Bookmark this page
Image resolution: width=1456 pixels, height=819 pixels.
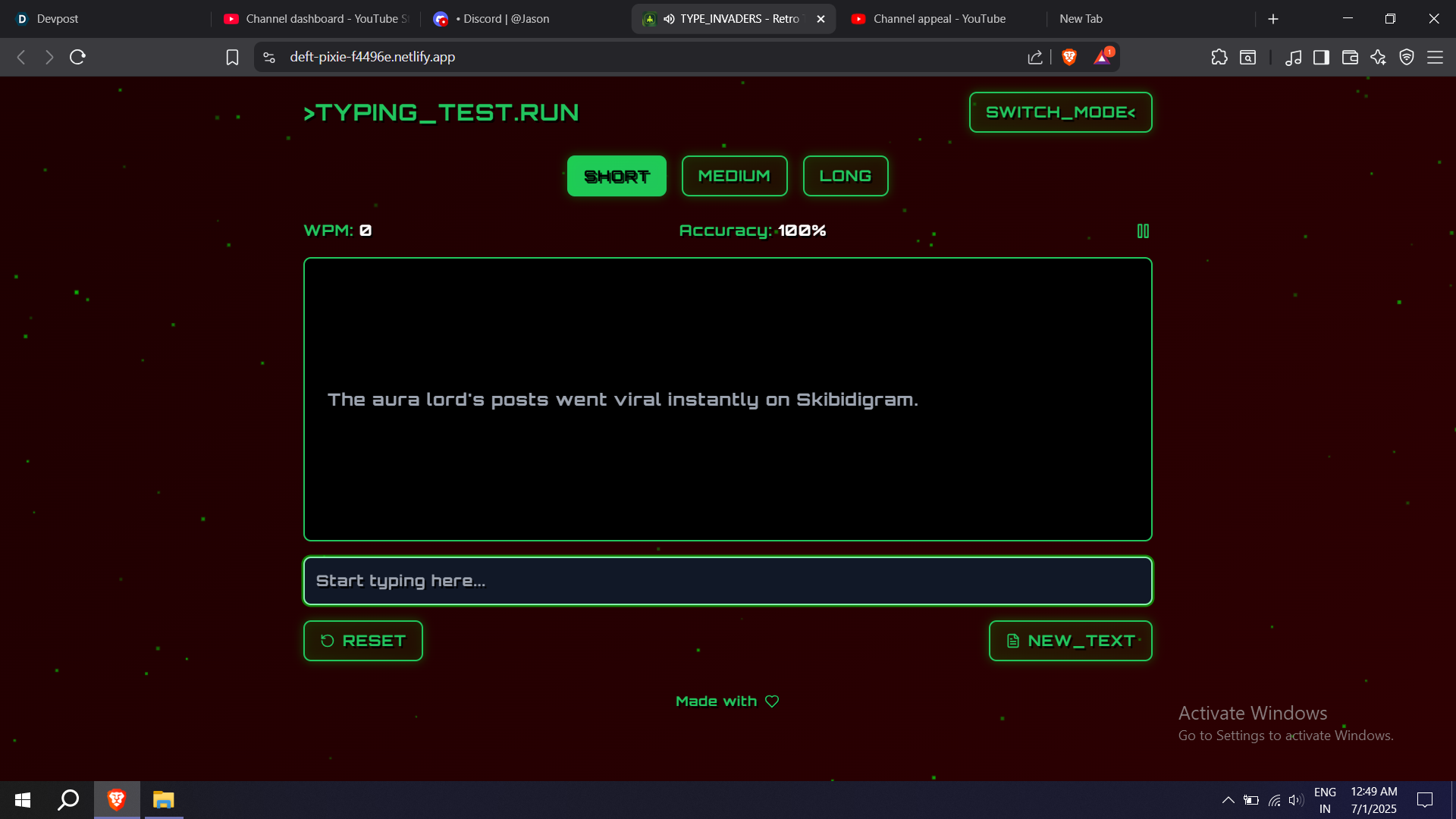[232, 57]
